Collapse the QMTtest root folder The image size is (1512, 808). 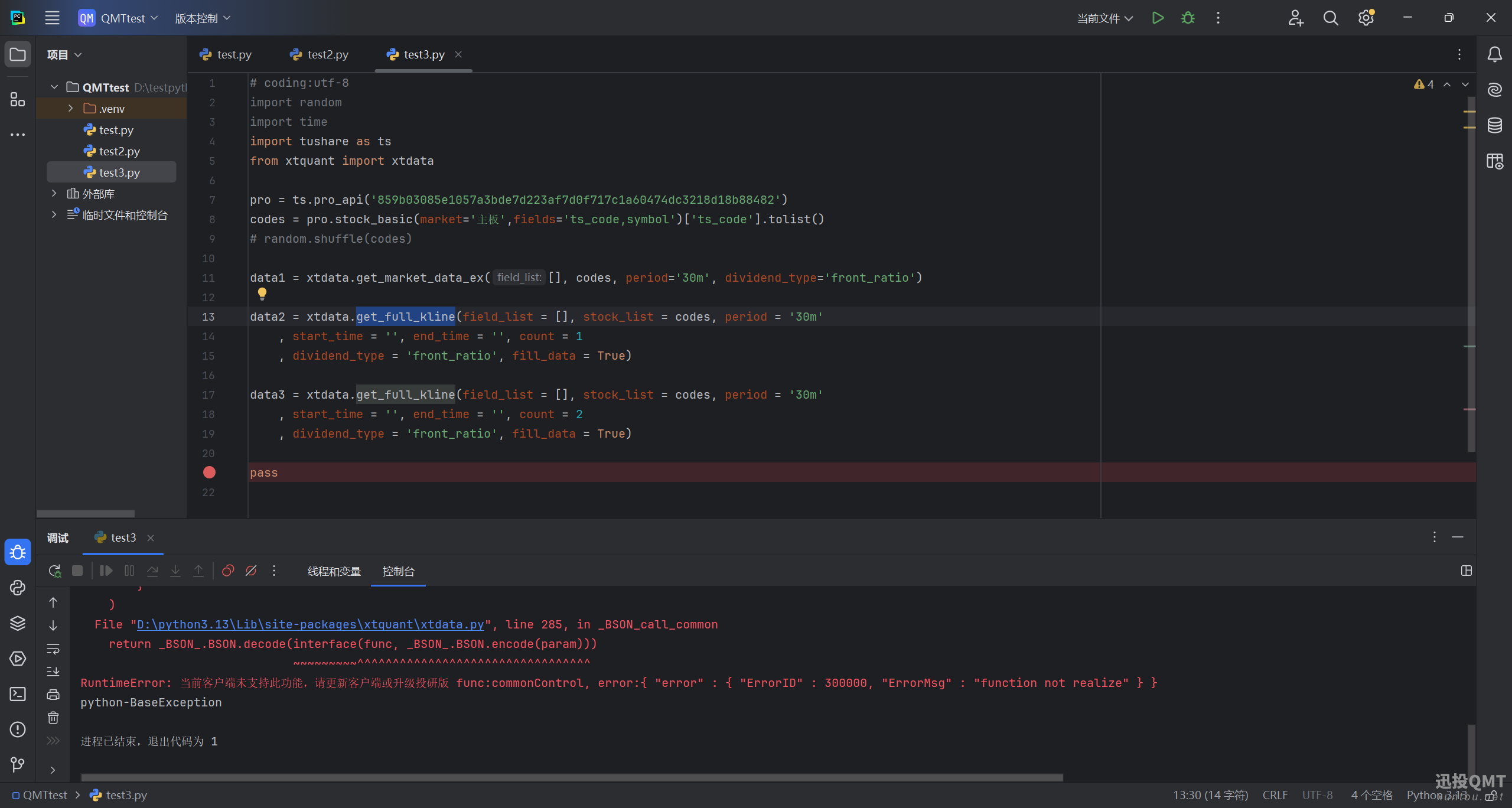(54, 87)
